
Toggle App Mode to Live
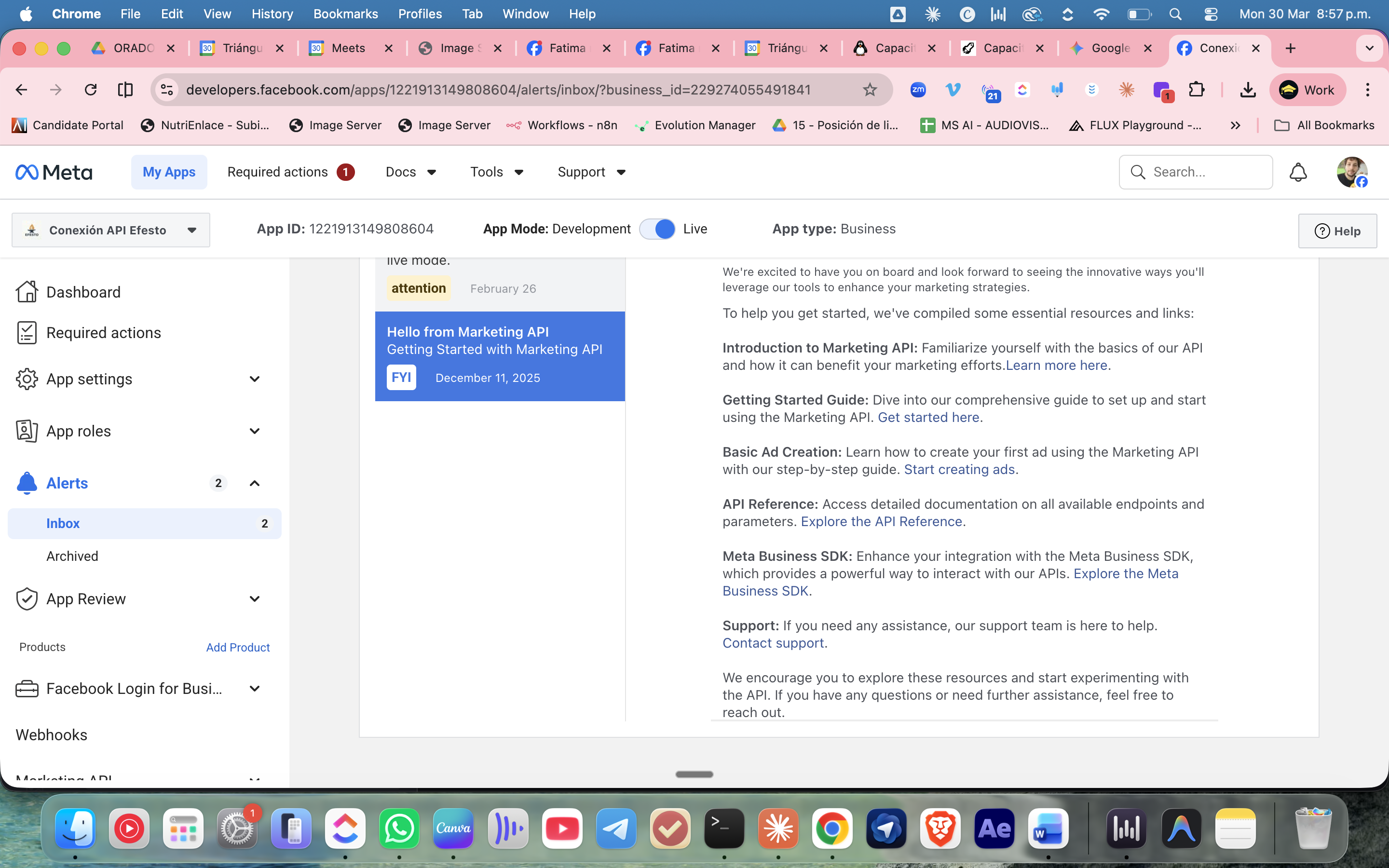[658, 229]
